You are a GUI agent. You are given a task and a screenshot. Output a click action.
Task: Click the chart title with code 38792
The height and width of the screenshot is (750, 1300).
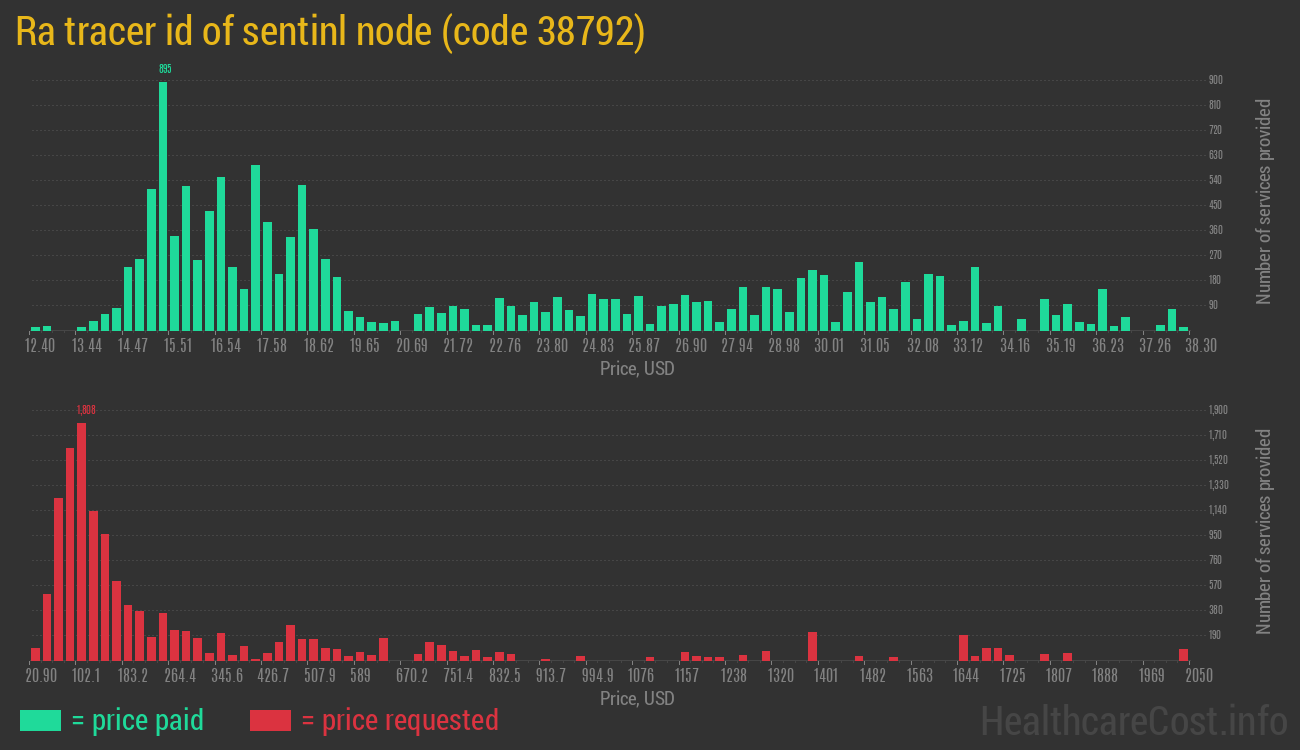[330, 32]
